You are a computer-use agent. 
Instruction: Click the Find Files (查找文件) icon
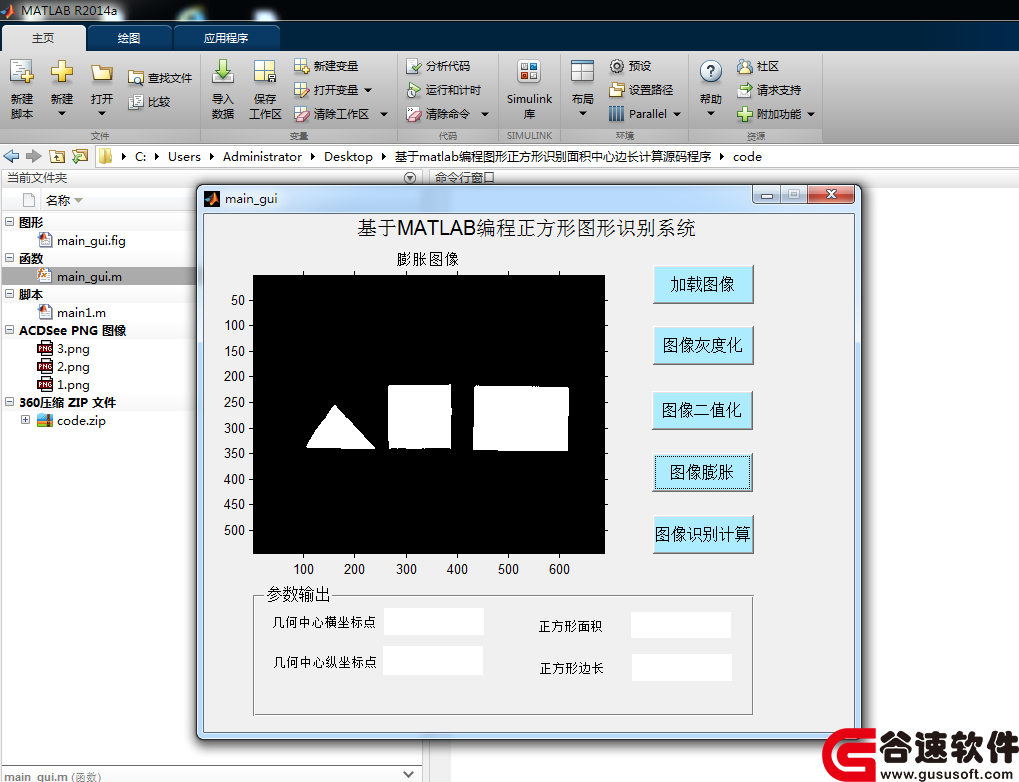[x=135, y=78]
